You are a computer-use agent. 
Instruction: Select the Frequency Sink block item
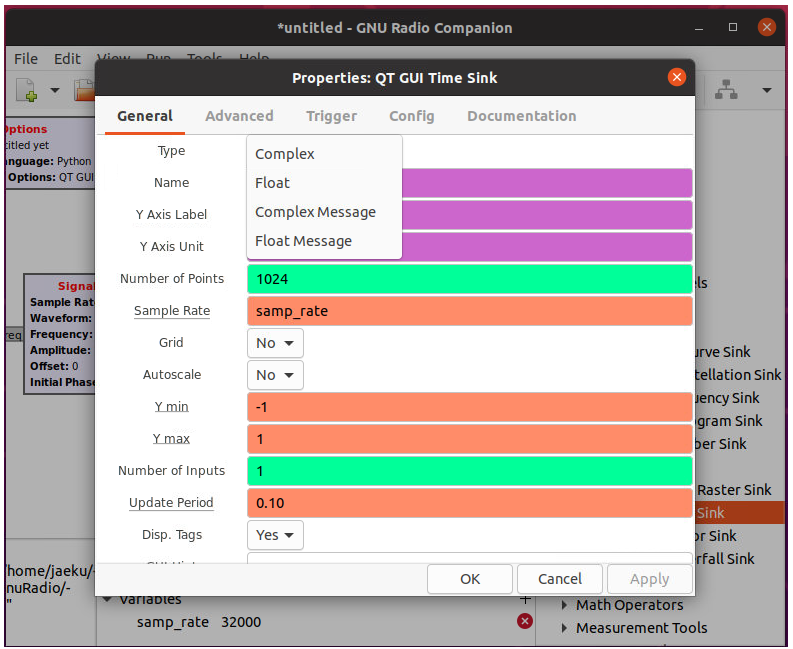click(727, 398)
